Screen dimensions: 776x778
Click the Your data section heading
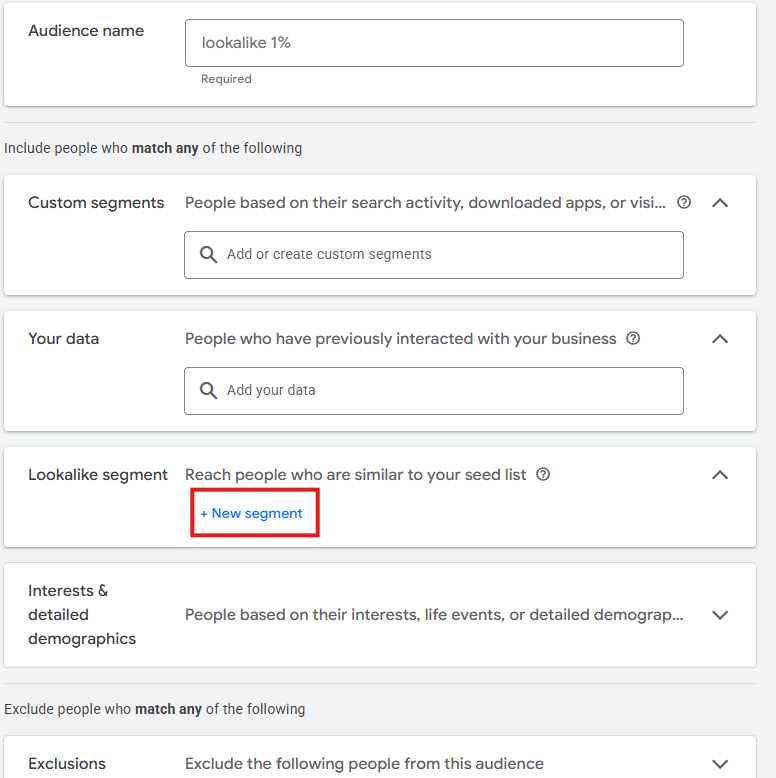pos(64,338)
